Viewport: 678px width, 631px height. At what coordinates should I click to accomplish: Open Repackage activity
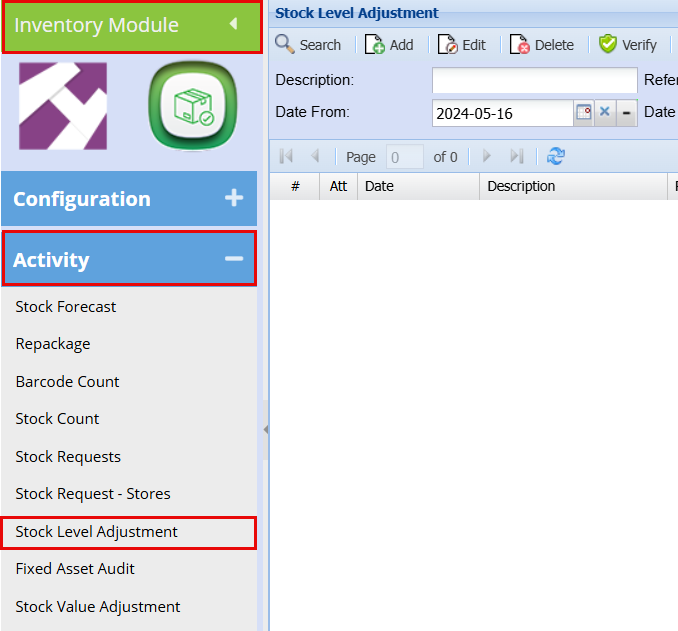pos(53,344)
